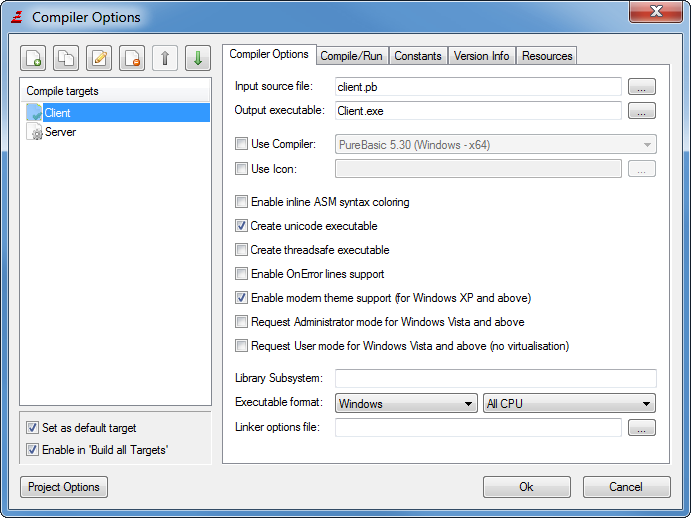Browse for the input source file
Viewport: 691px width, 518px height.
641,87
